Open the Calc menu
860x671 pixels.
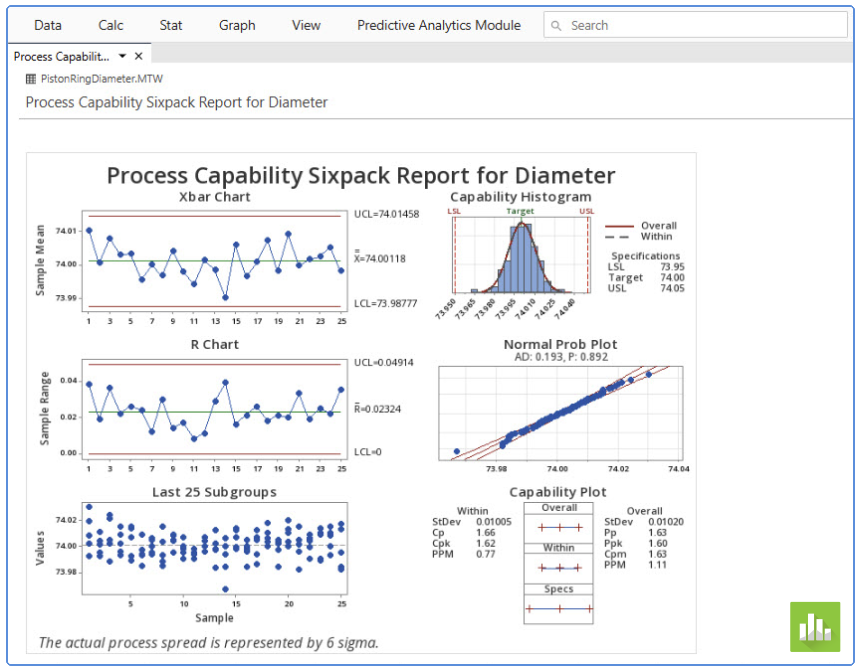coord(111,25)
